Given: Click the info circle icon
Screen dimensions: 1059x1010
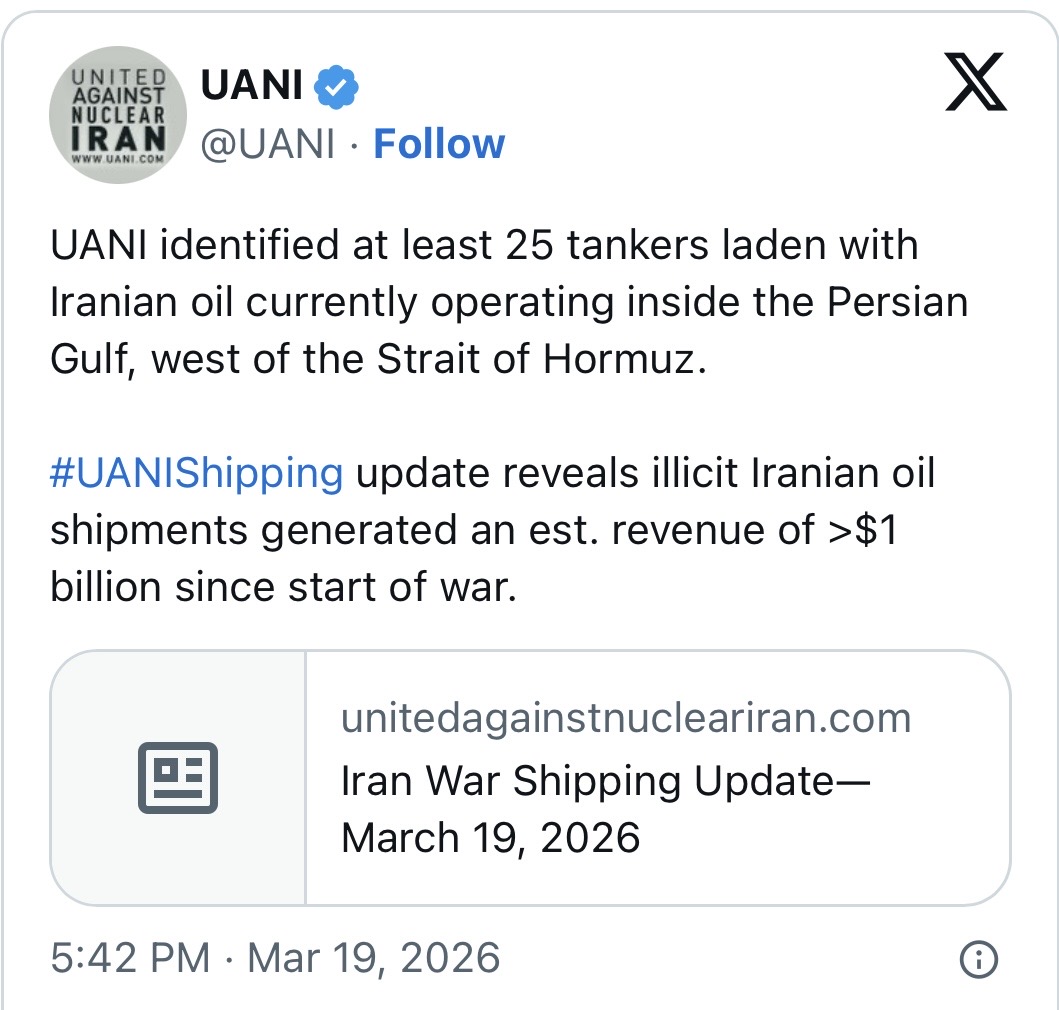Looking at the screenshot, I should click(978, 960).
